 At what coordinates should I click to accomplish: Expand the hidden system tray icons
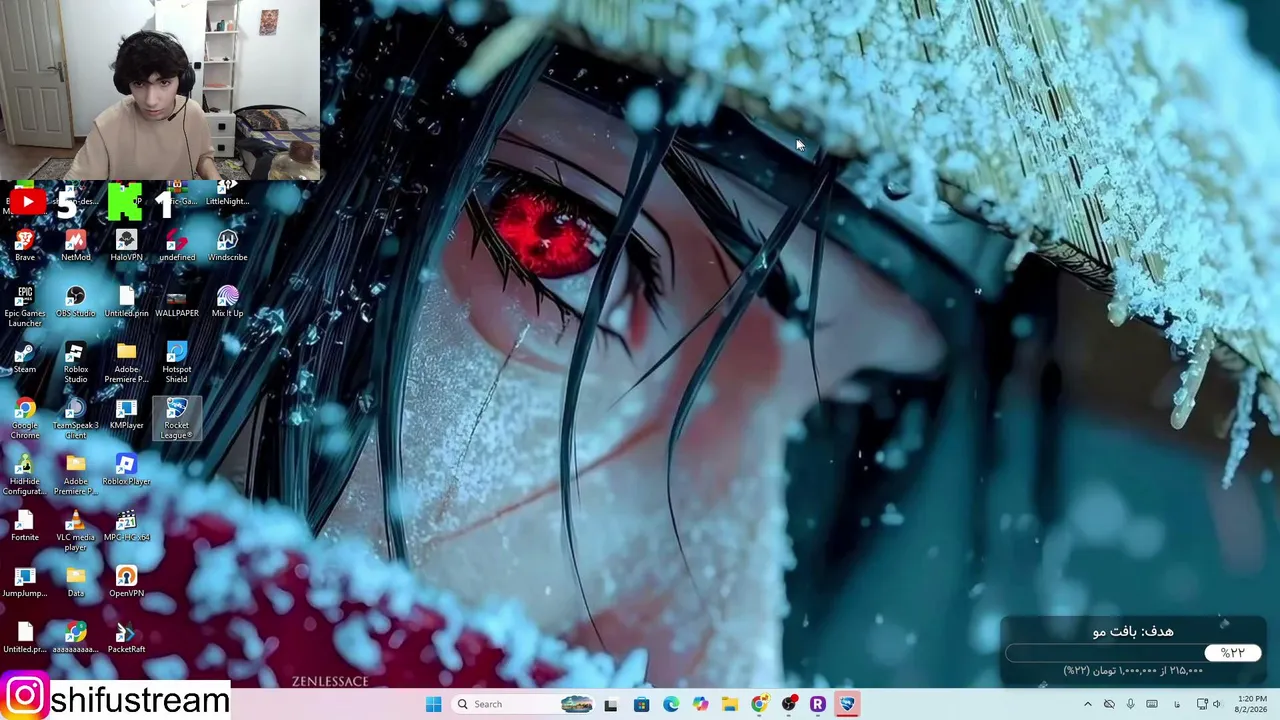point(1088,704)
